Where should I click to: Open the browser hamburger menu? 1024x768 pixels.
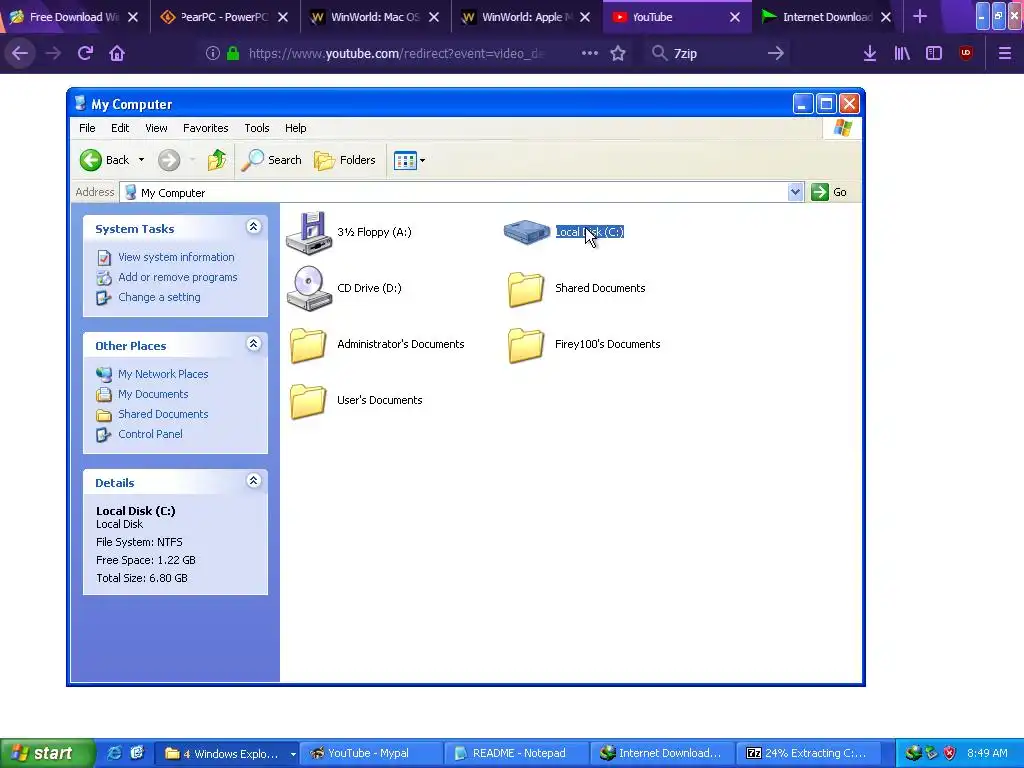pyautogui.click(x=1004, y=54)
